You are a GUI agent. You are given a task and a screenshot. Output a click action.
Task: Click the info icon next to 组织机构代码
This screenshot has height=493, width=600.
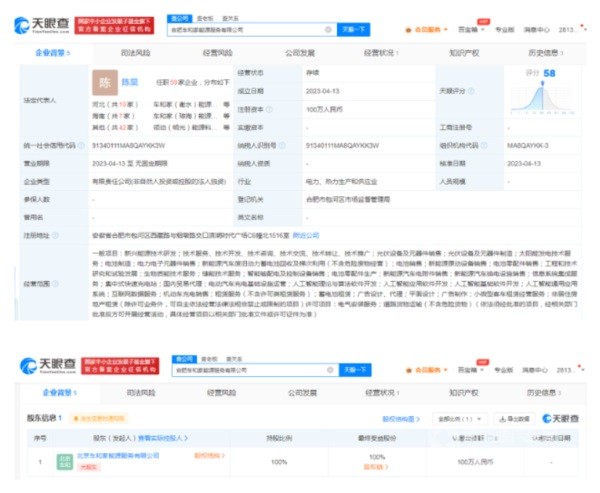484,145
